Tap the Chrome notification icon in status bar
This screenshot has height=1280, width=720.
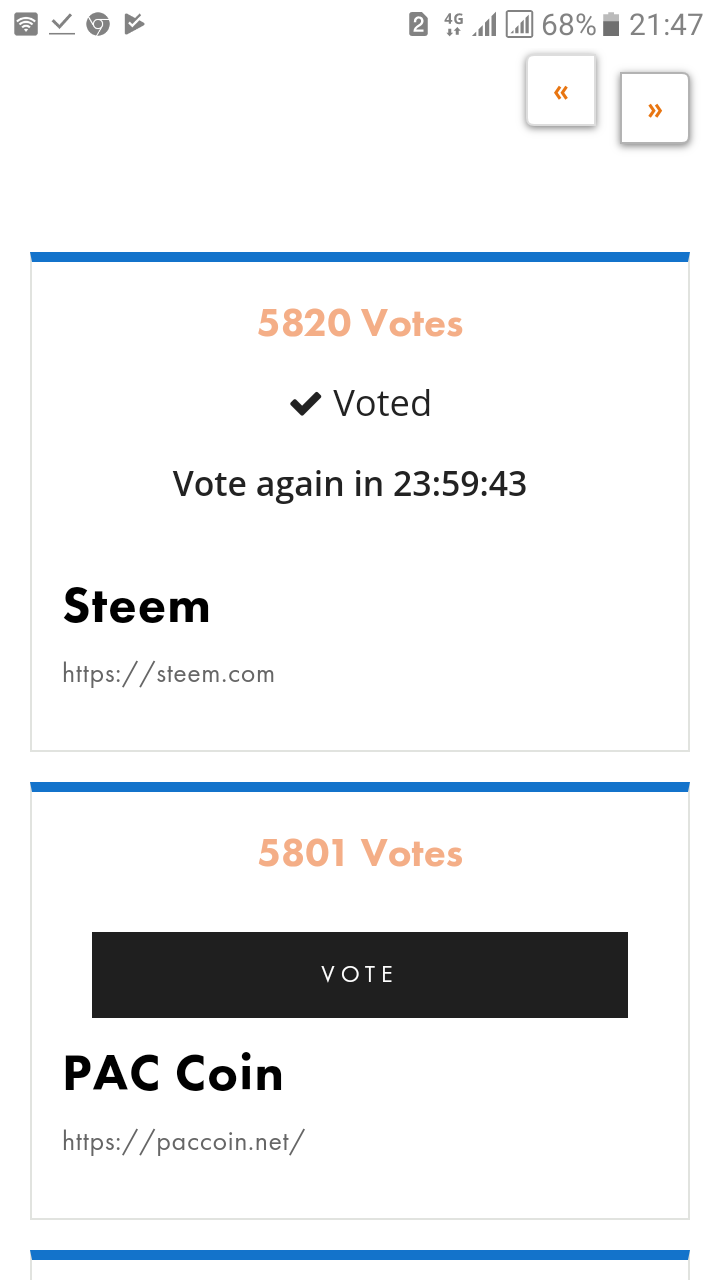(98, 24)
